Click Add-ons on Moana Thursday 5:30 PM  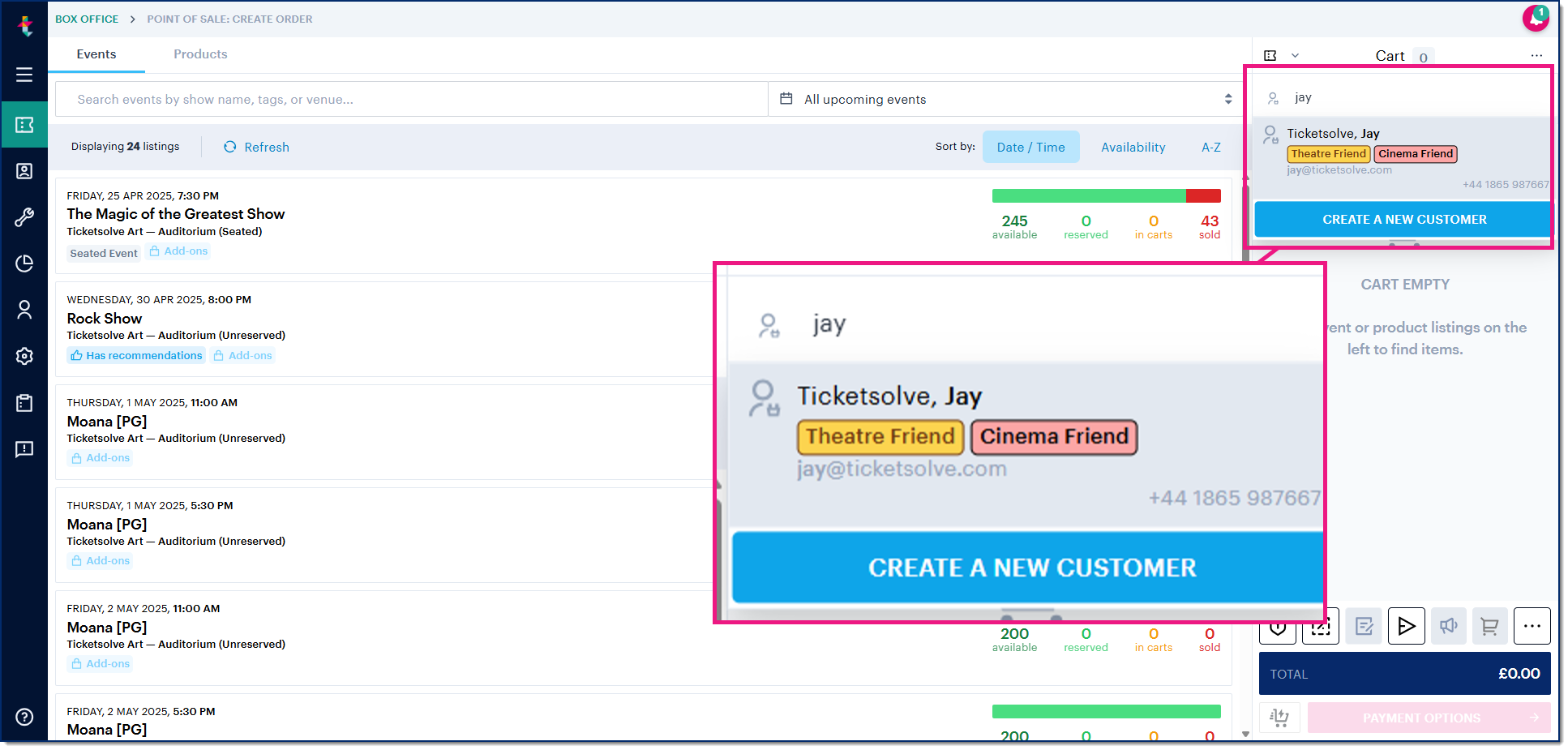click(101, 561)
